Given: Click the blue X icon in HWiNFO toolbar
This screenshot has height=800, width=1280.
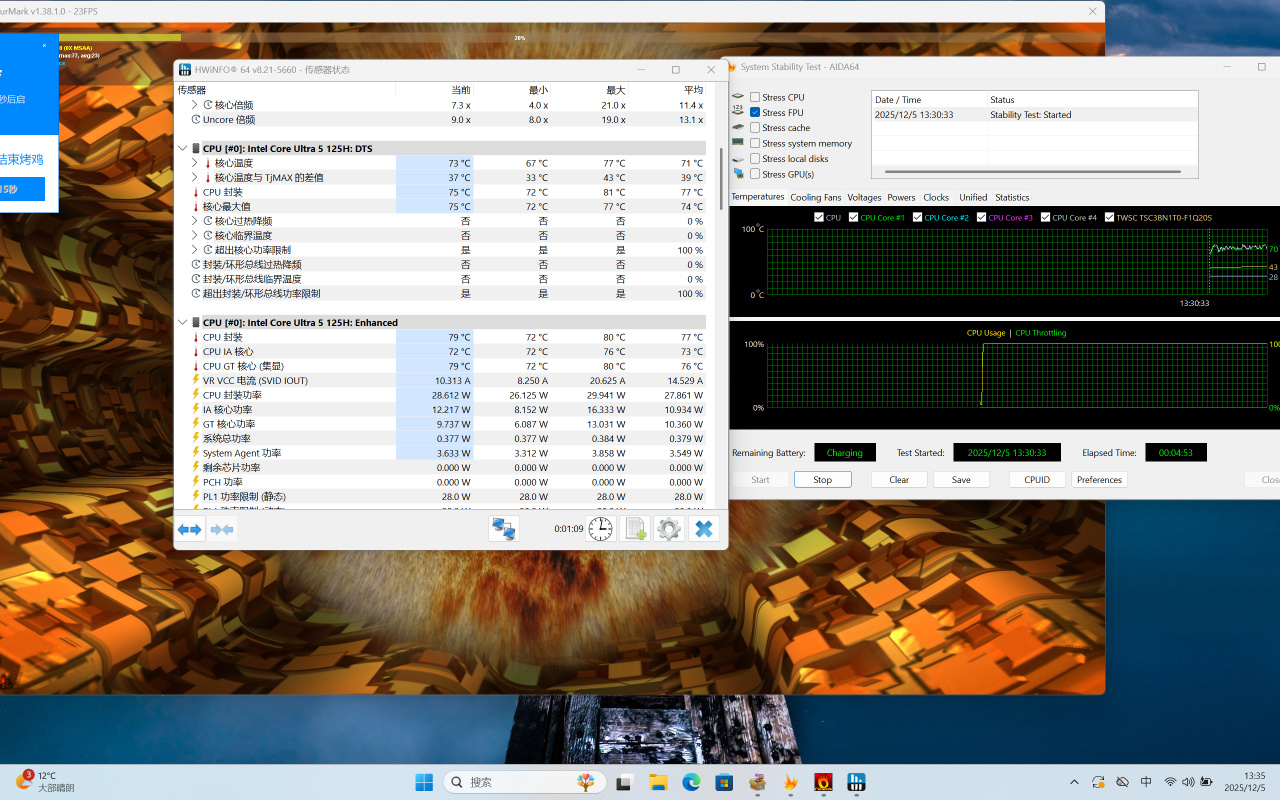Looking at the screenshot, I should 704,529.
